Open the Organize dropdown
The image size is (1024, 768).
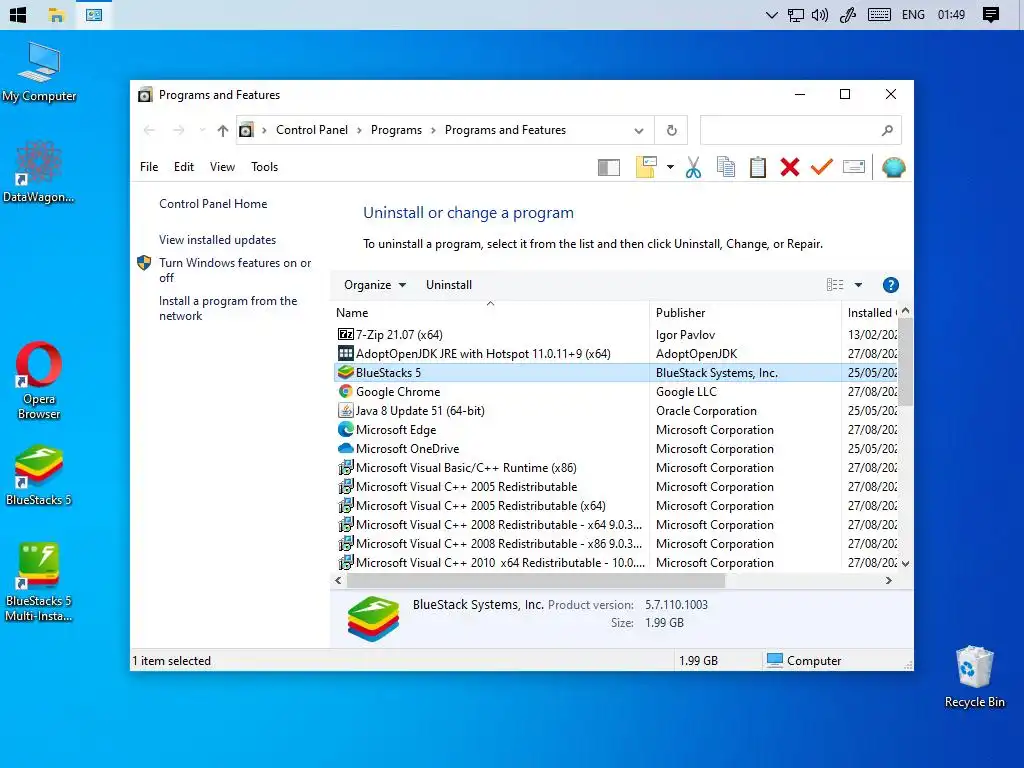(x=375, y=285)
